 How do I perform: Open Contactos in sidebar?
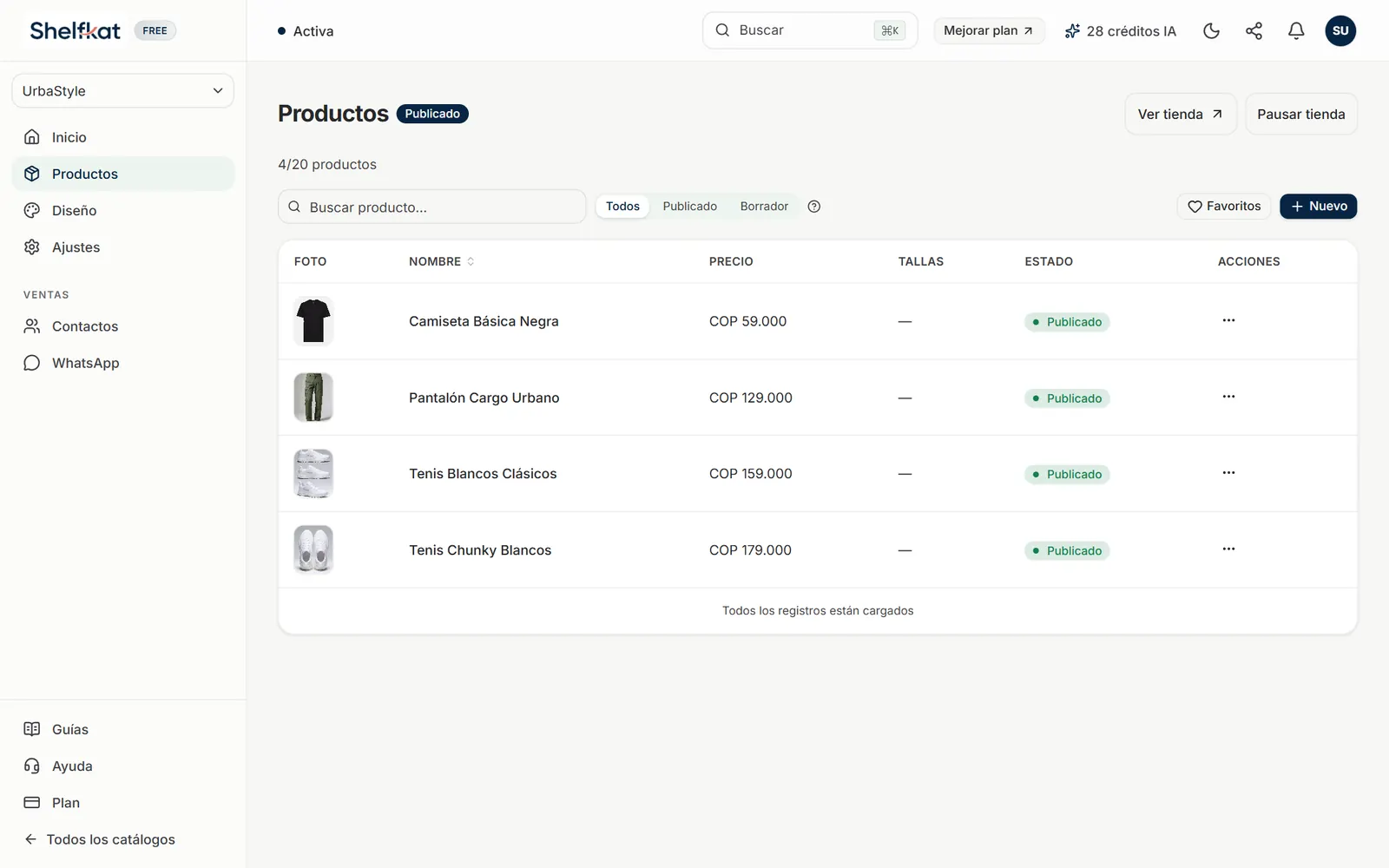pos(123,326)
